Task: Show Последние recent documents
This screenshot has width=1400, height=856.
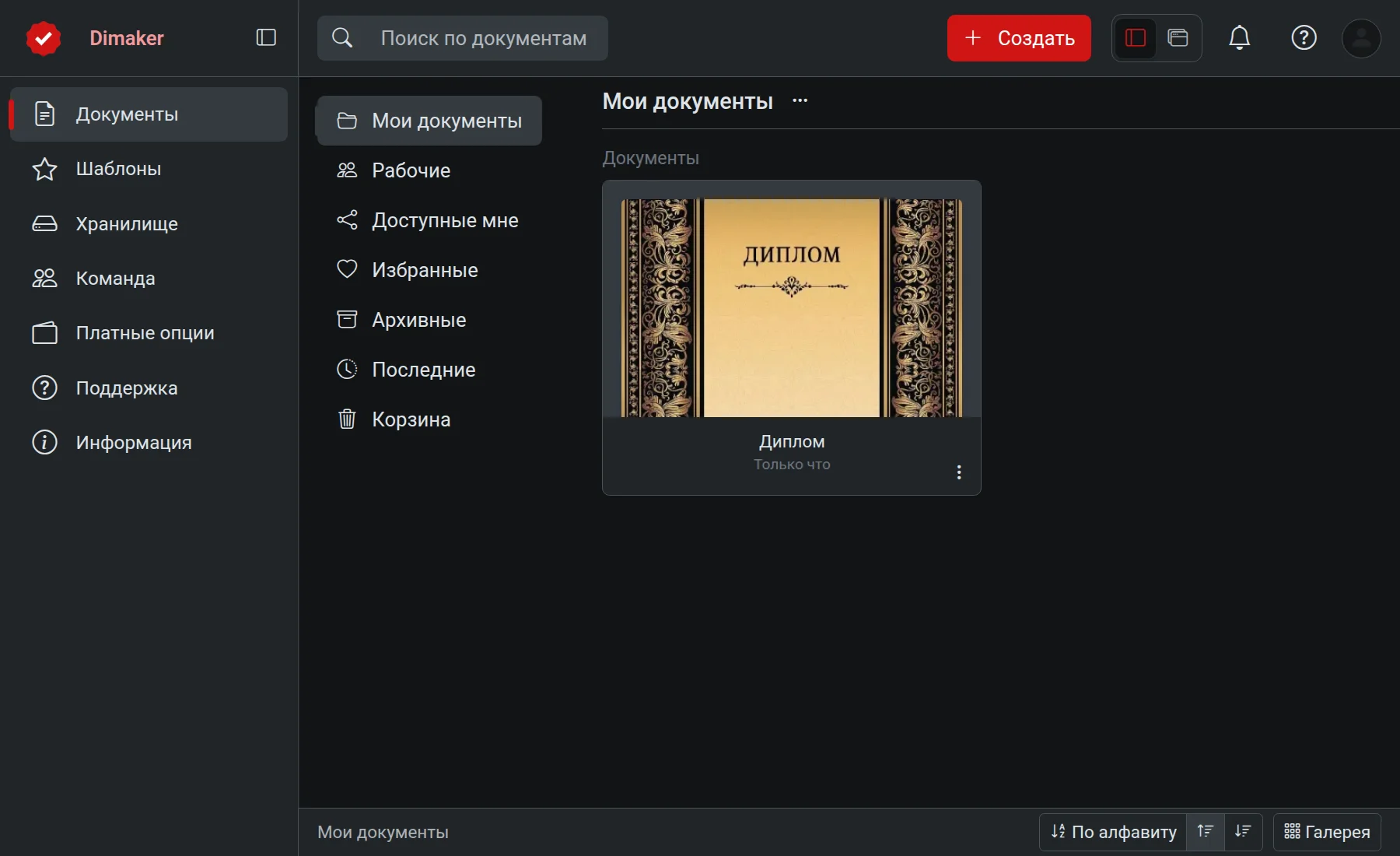Action: pyautogui.click(x=429, y=370)
